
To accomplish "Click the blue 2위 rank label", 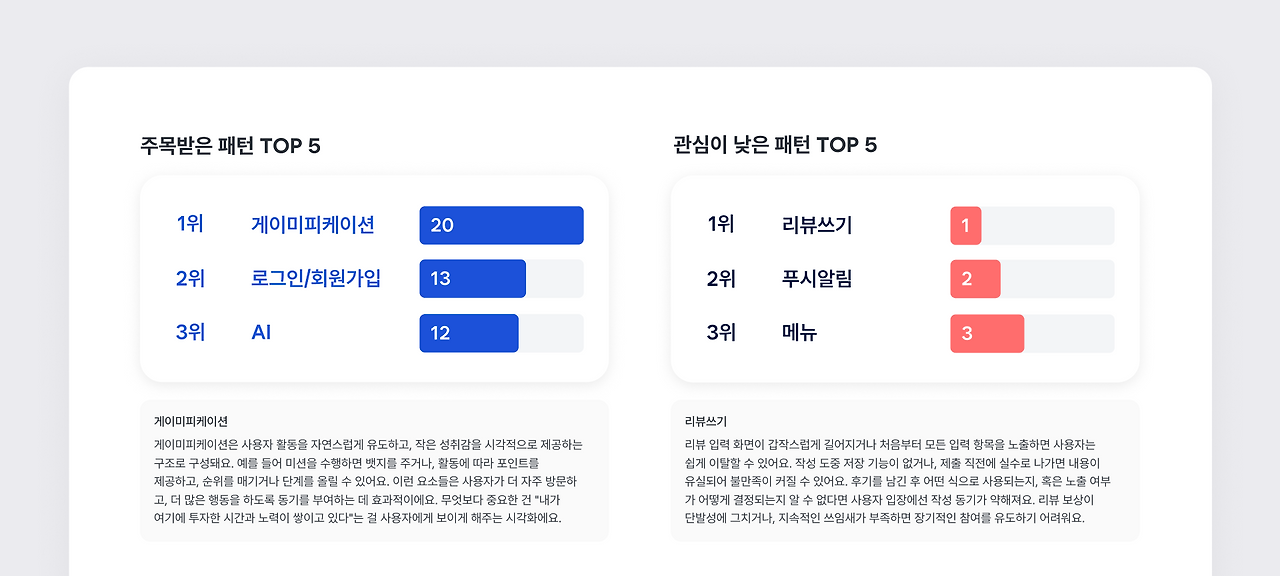I will tap(190, 278).
